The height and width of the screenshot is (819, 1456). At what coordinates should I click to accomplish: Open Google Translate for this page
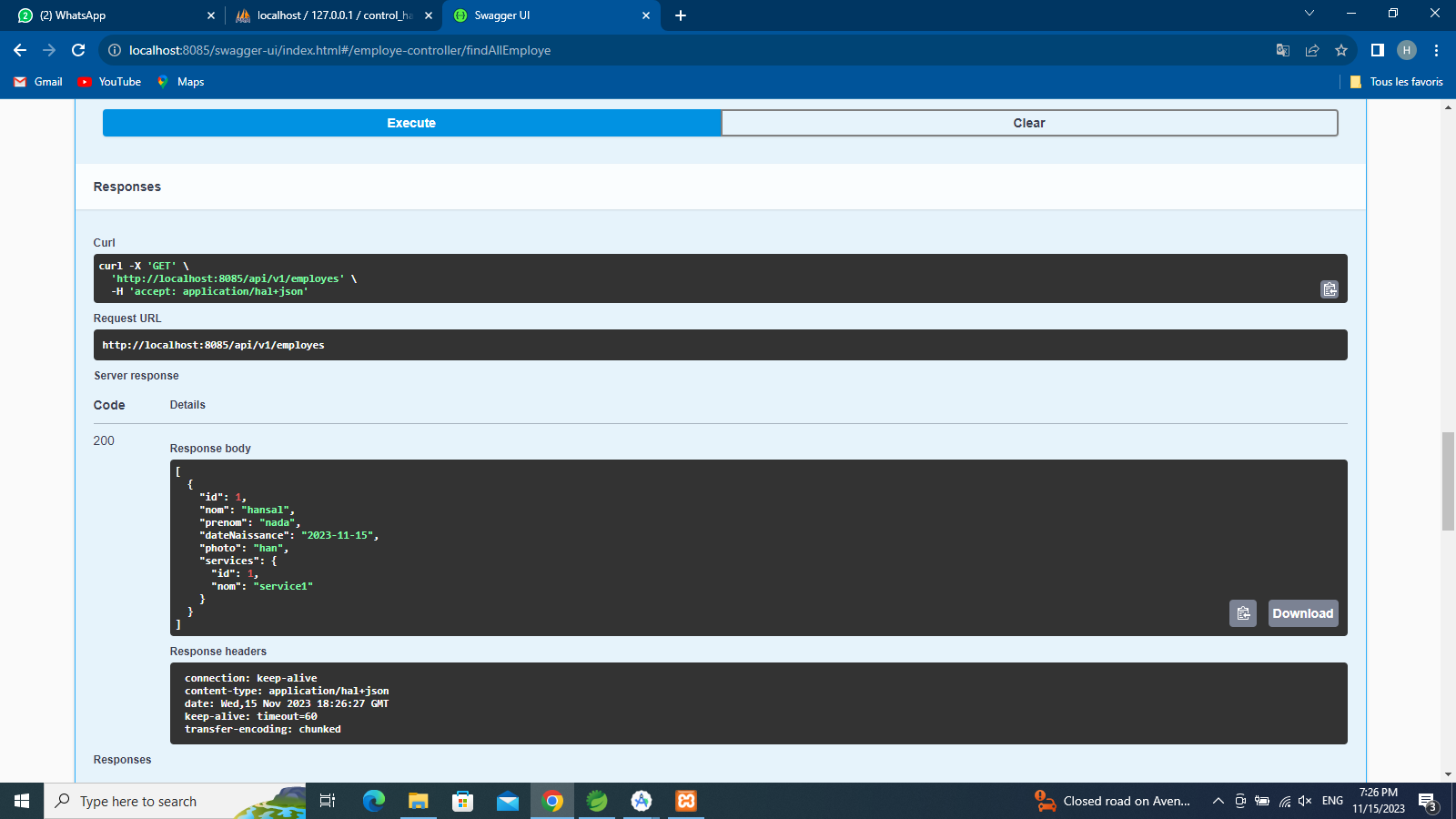(x=1282, y=50)
